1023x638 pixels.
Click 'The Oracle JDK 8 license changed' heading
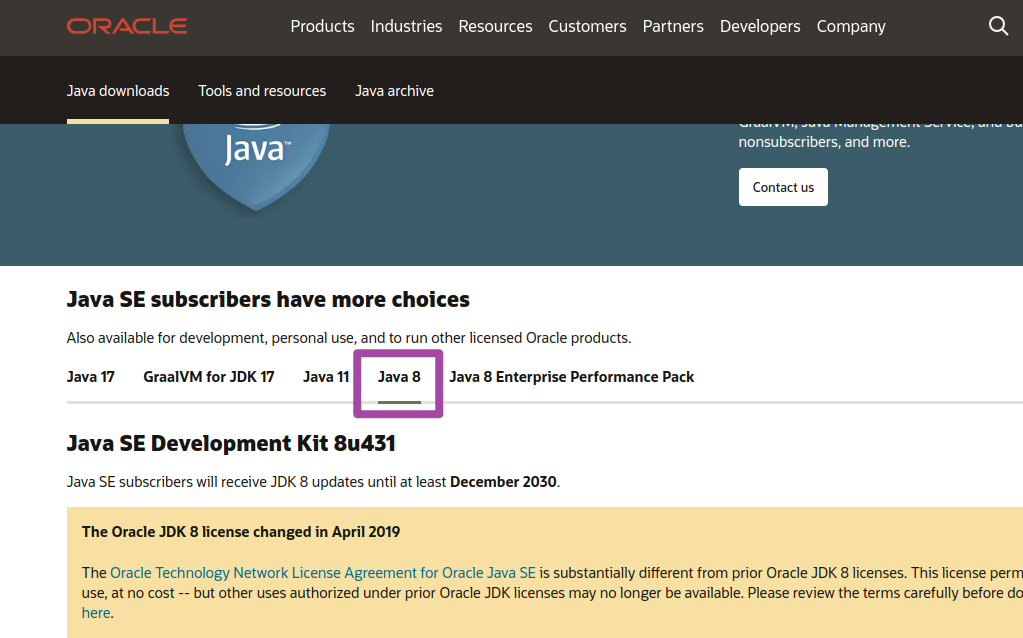pyautogui.click(x=241, y=532)
